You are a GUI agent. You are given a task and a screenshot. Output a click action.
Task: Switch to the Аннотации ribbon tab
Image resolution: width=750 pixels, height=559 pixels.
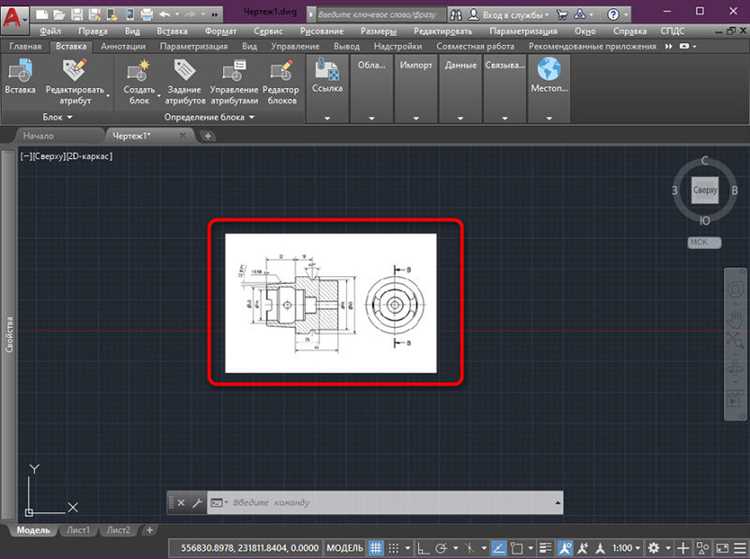[123, 46]
